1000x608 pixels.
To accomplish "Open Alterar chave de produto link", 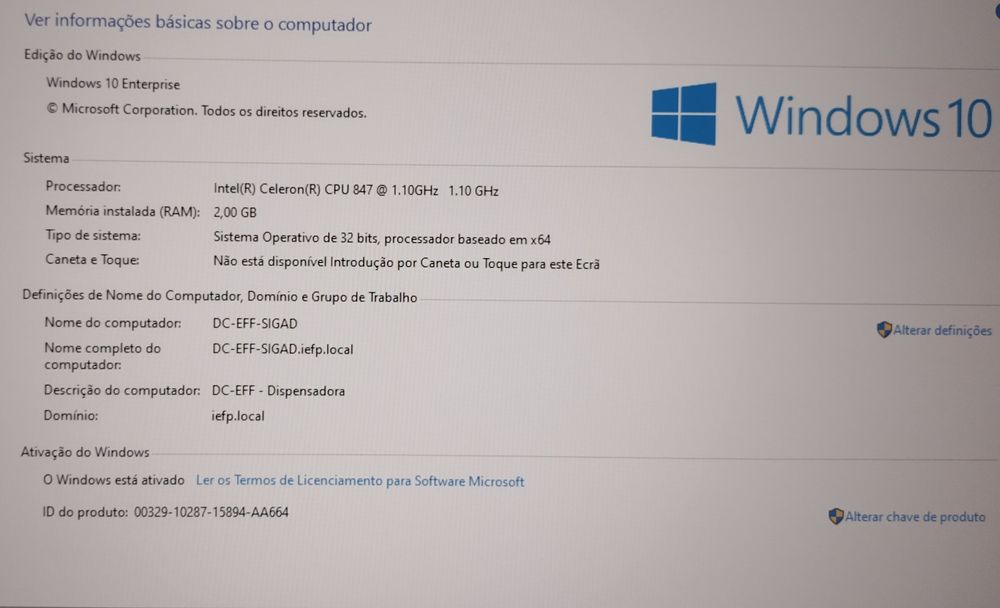I will pos(915,517).
